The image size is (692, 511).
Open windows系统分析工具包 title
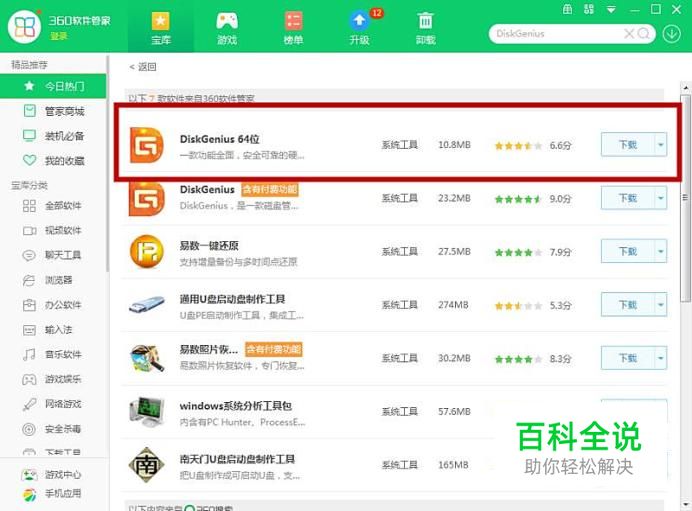pyautogui.click(x=235, y=406)
